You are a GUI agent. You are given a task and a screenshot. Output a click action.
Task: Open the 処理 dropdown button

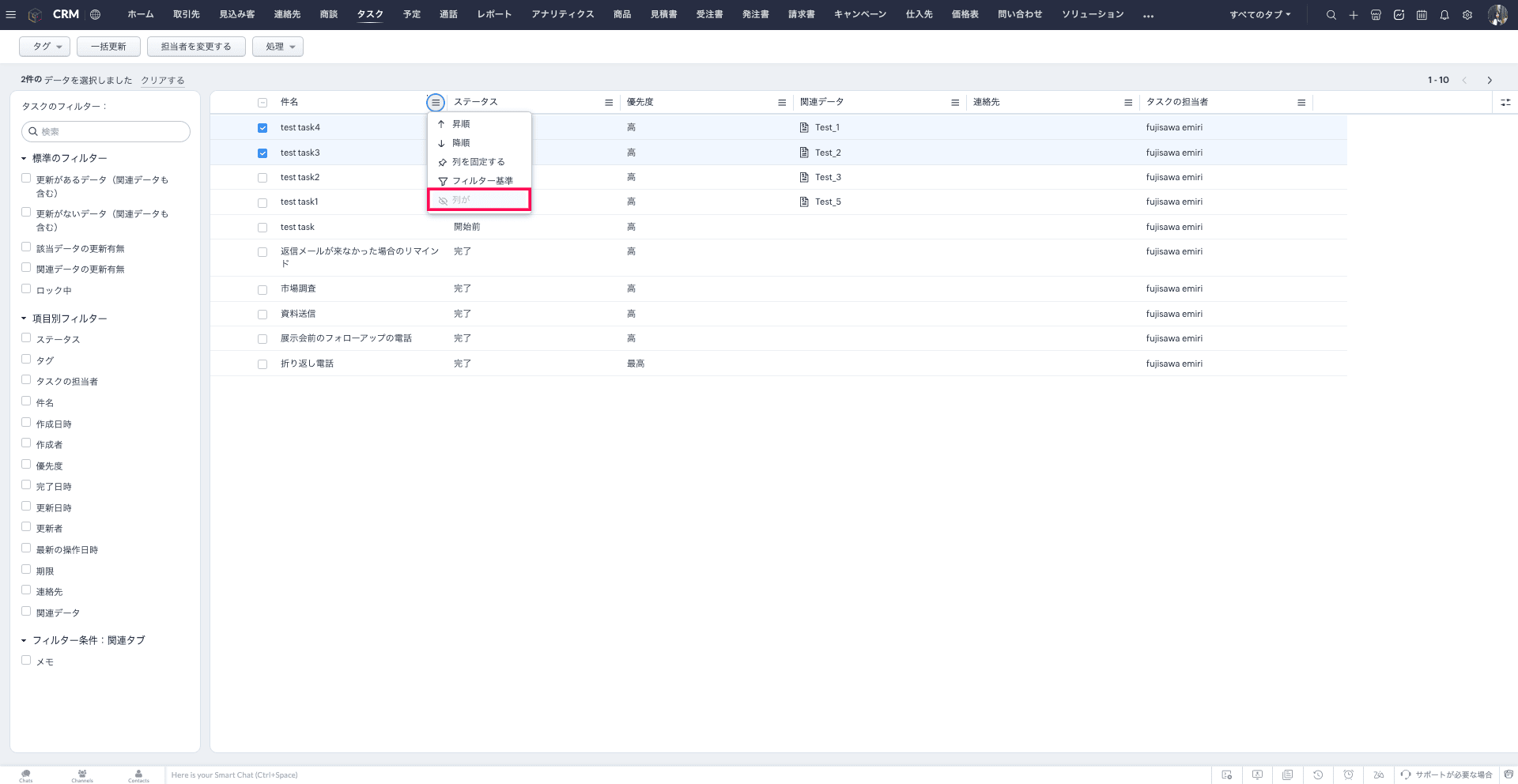pos(278,47)
